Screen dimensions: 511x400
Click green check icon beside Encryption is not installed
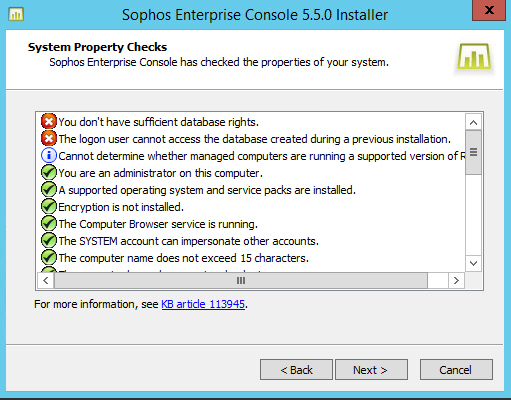tap(49, 206)
